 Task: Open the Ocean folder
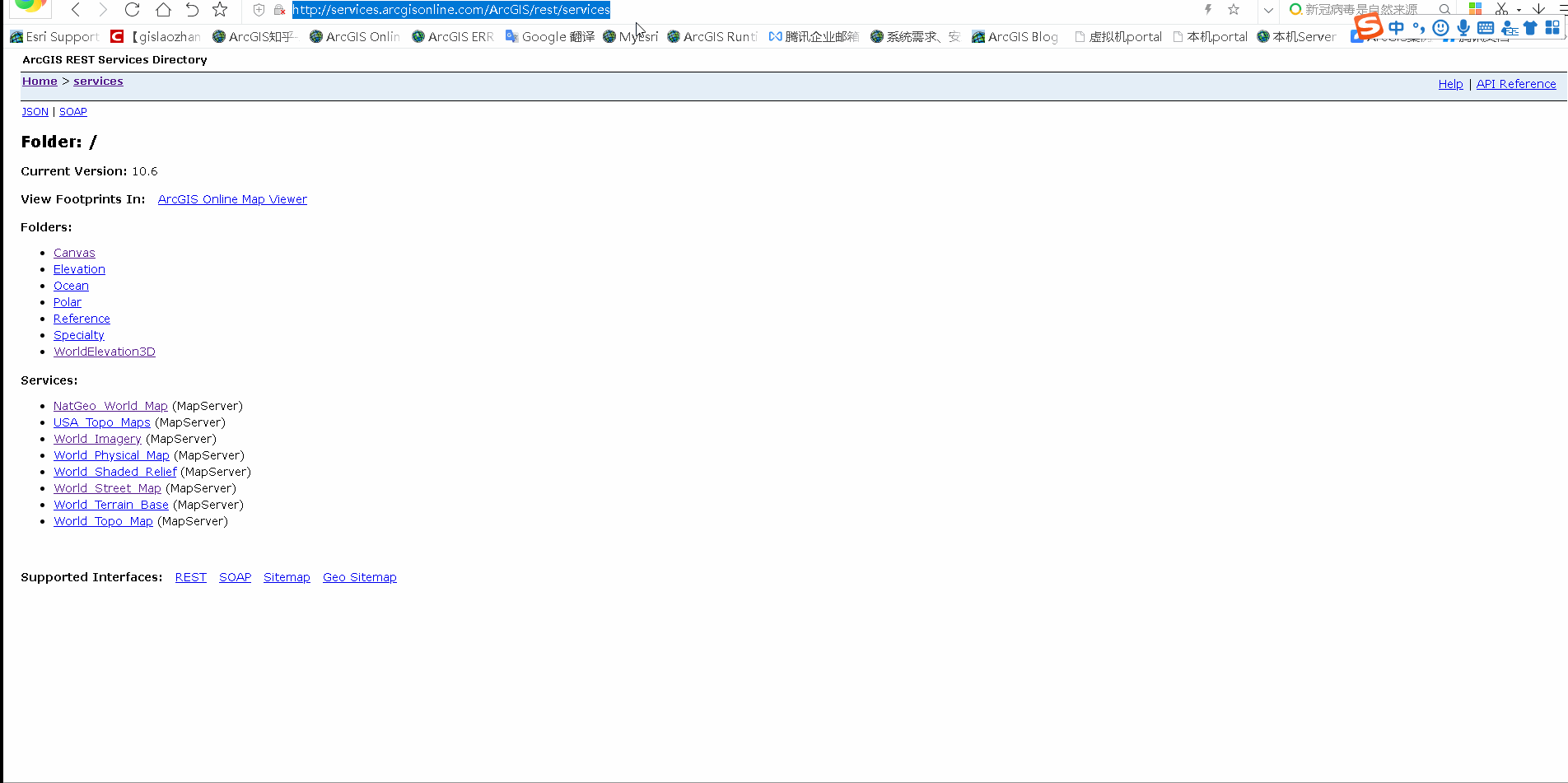click(x=71, y=286)
